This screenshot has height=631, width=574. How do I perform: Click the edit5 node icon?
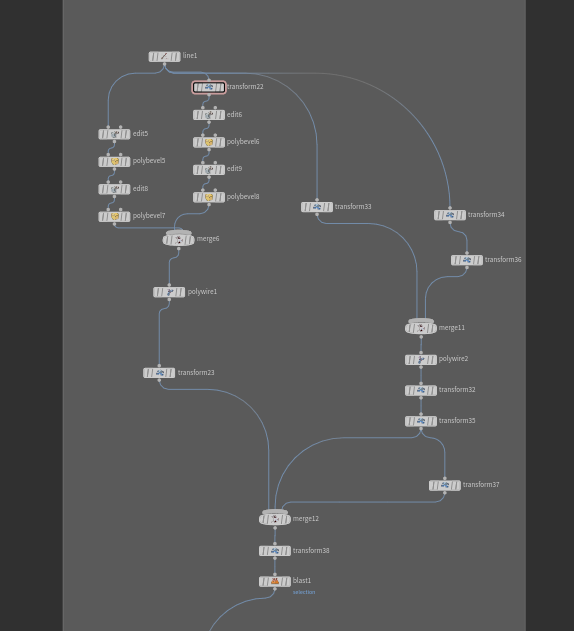[114, 134]
